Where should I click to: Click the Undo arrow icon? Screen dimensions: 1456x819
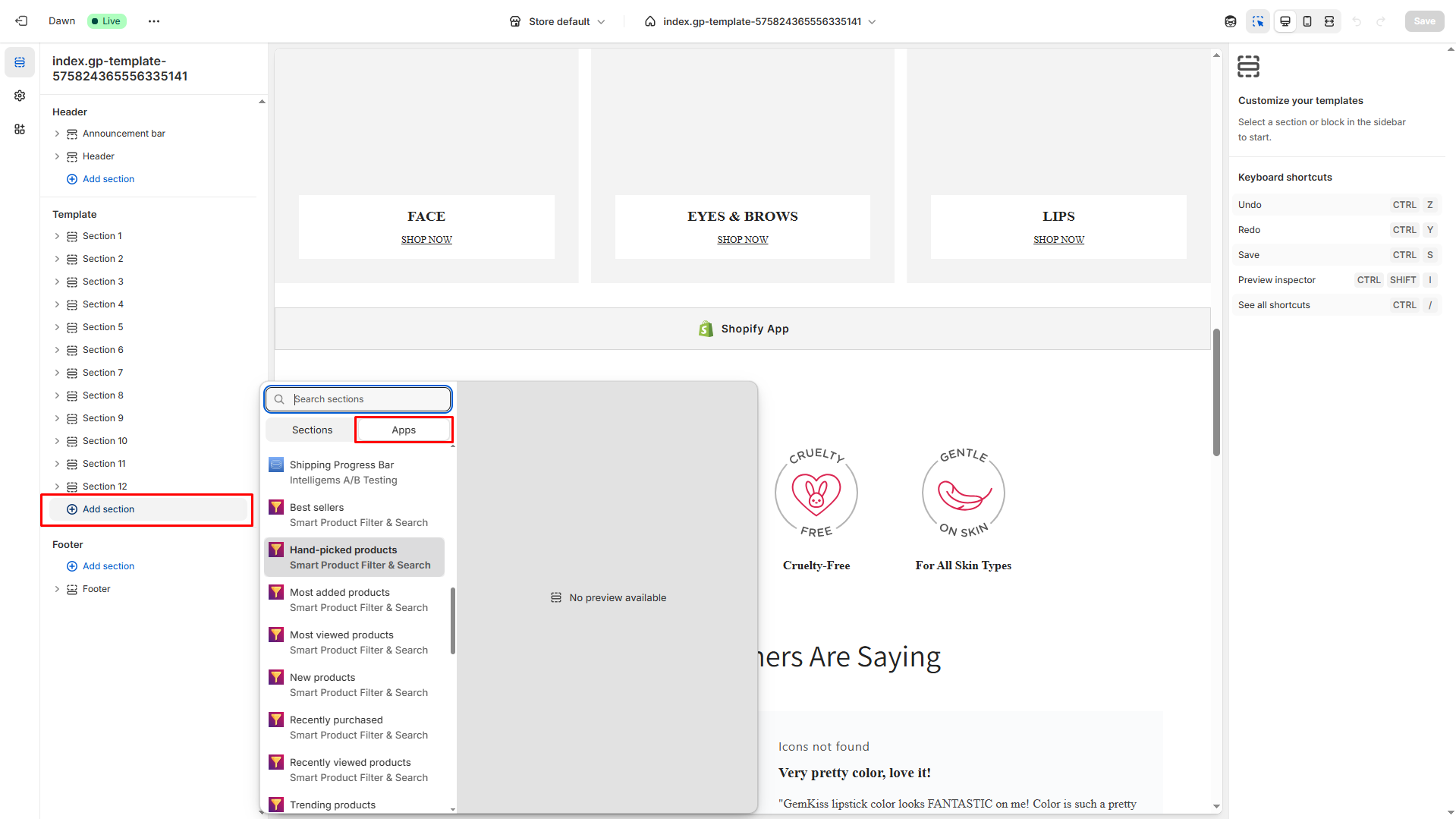[1357, 21]
